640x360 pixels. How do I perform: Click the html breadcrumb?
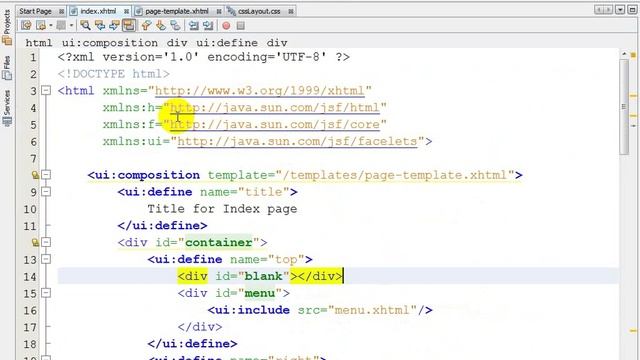[x=39, y=43]
